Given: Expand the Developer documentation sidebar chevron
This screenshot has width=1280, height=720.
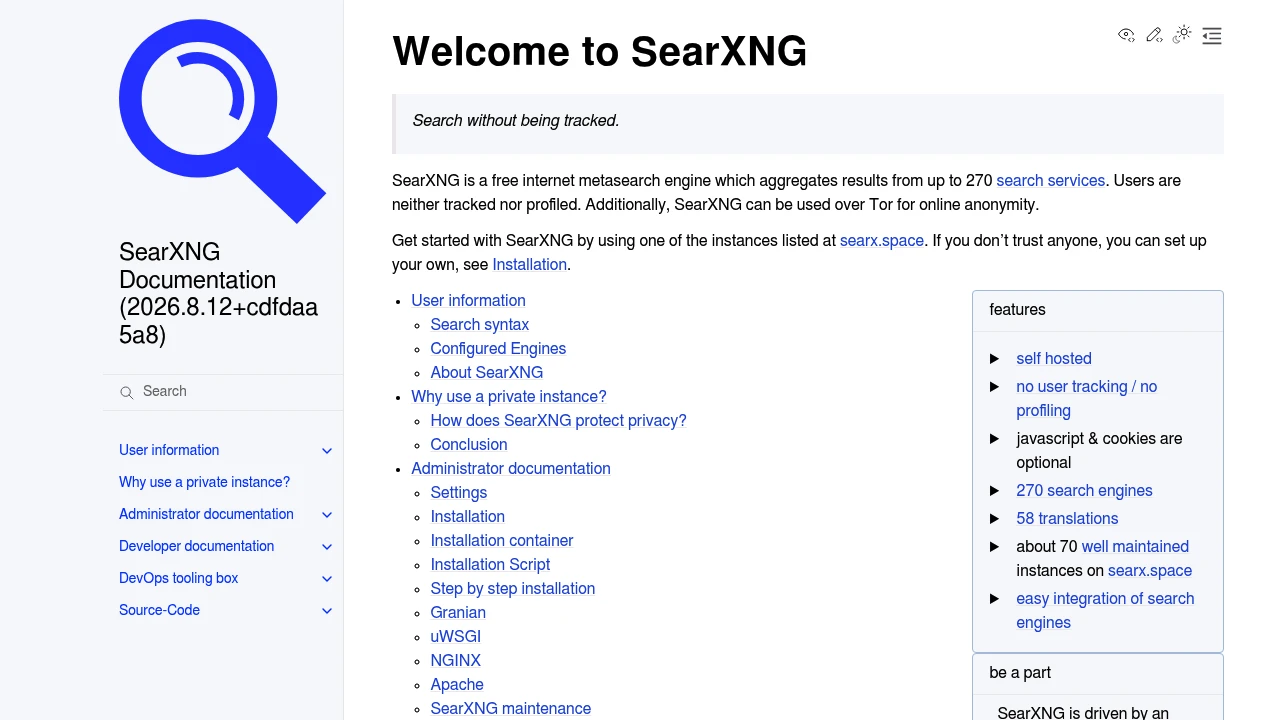Looking at the screenshot, I should tap(327, 547).
